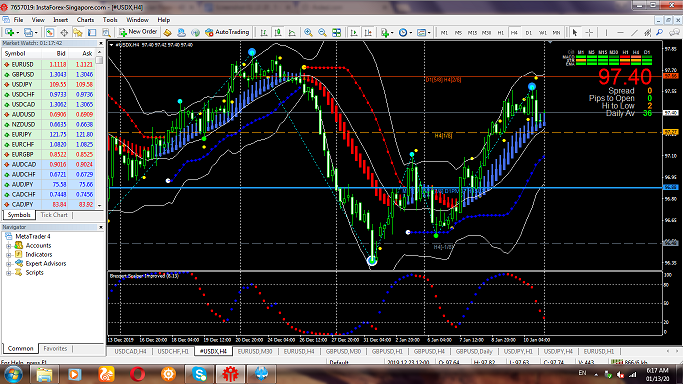
Task: Expand the Scripts tree node
Action: click(8, 273)
